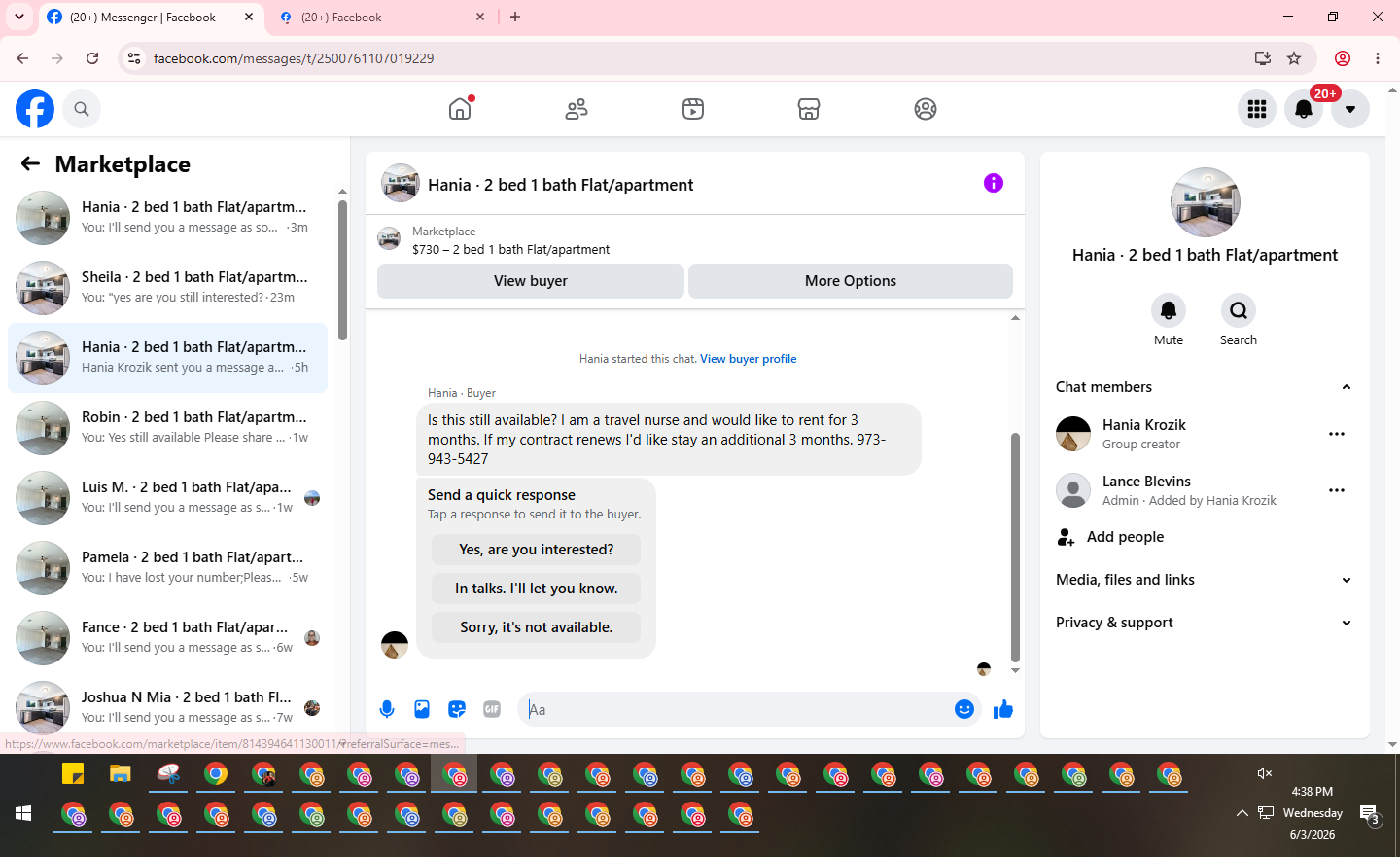The width and height of the screenshot is (1400, 857).
Task: Open the emoji picker in message box
Action: coord(964,709)
